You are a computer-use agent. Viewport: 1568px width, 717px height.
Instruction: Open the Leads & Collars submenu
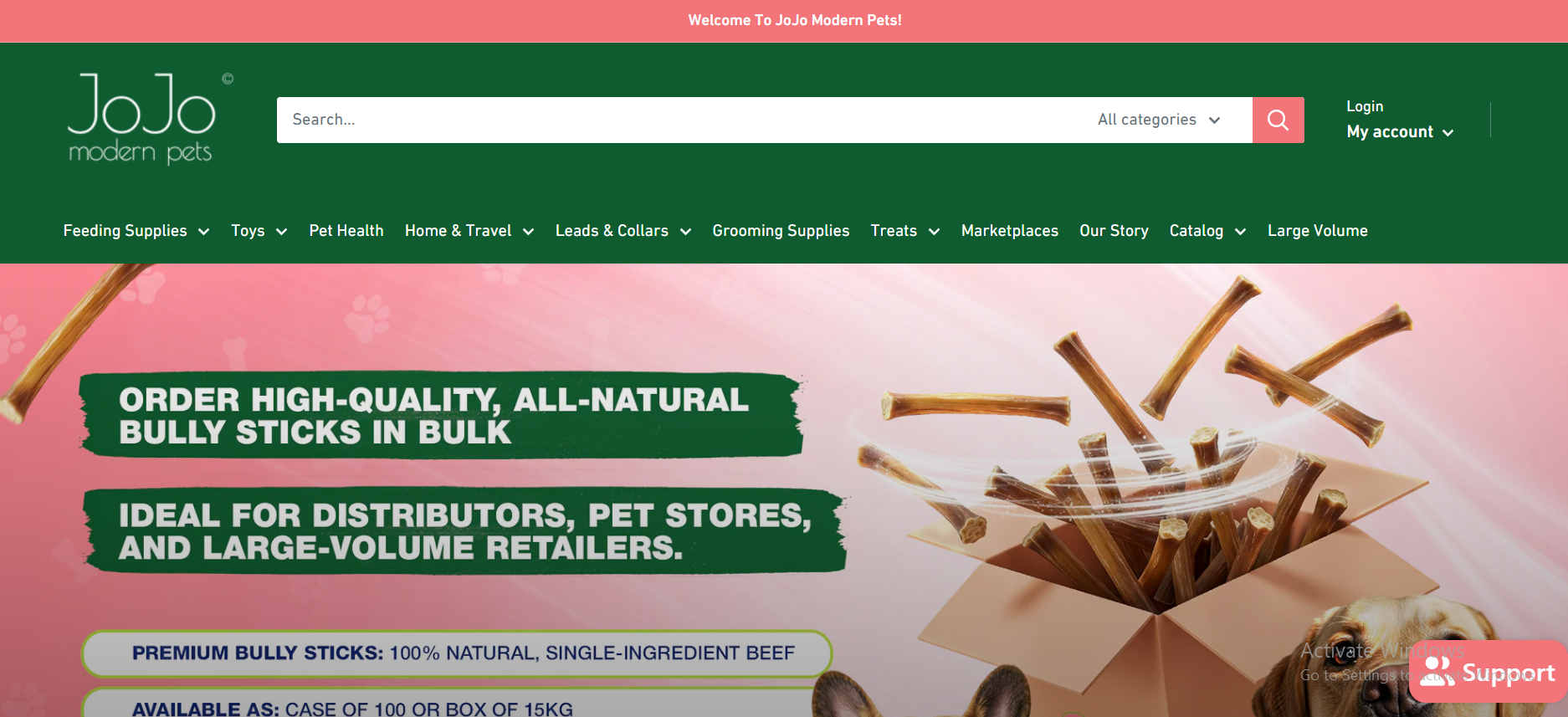[x=623, y=231]
